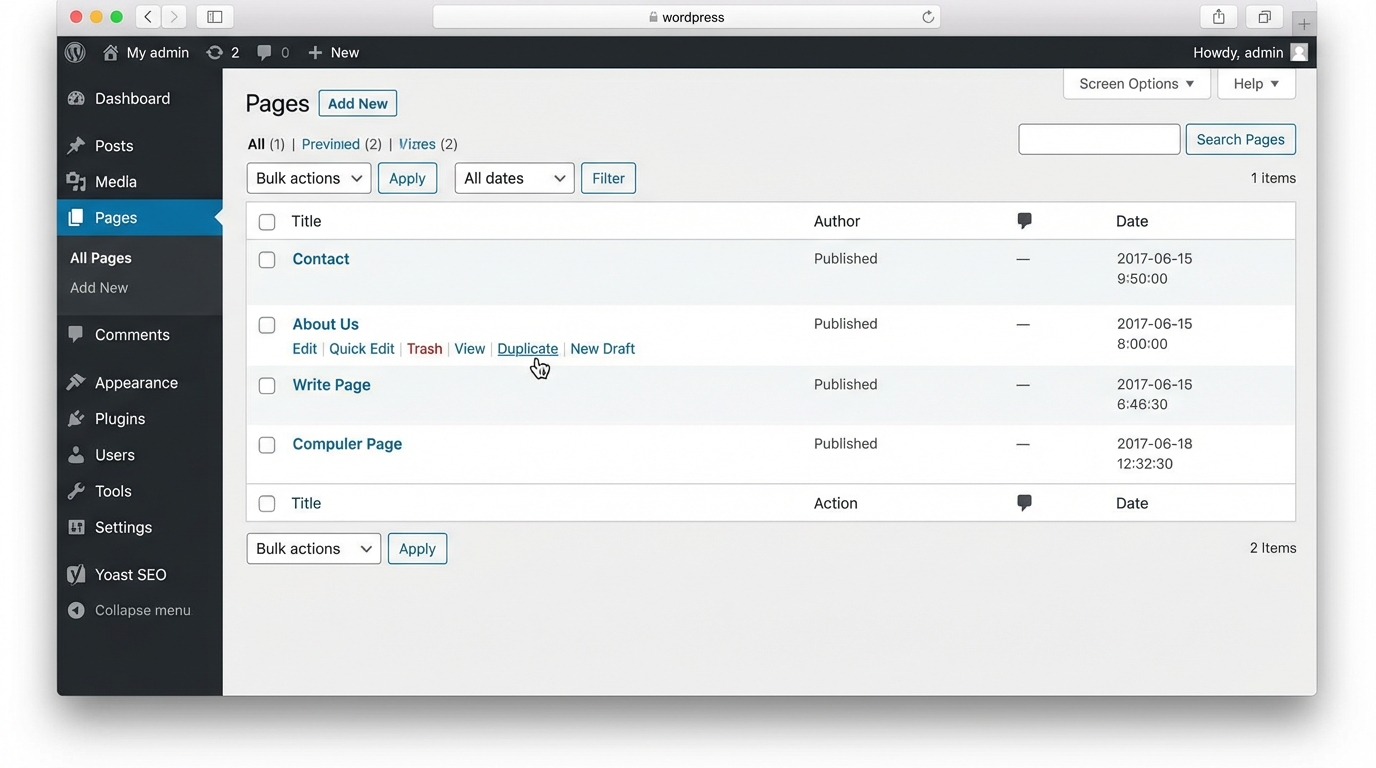Open the All dates dropdown
Image resolution: width=1376 pixels, height=768 pixels.
[x=513, y=177]
